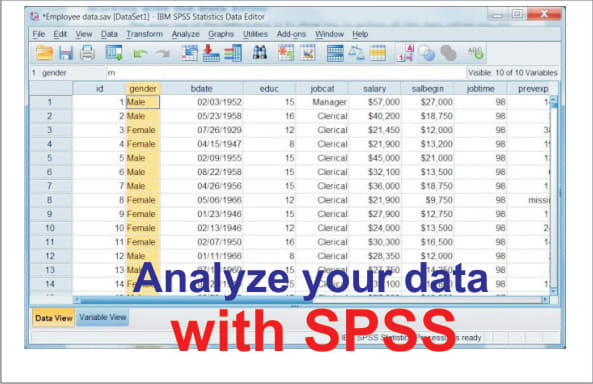Image resolution: width=593 pixels, height=384 pixels.
Task: Click the grey Redo arrow icon
Action: pyautogui.click(x=163, y=54)
